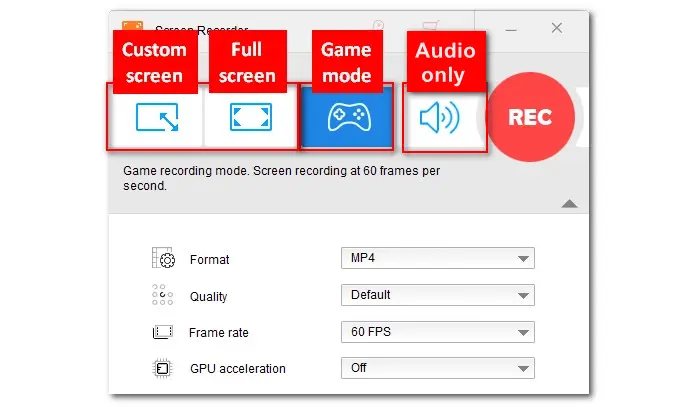
Task: Click the Format gear film icon
Action: click(x=163, y=258)
